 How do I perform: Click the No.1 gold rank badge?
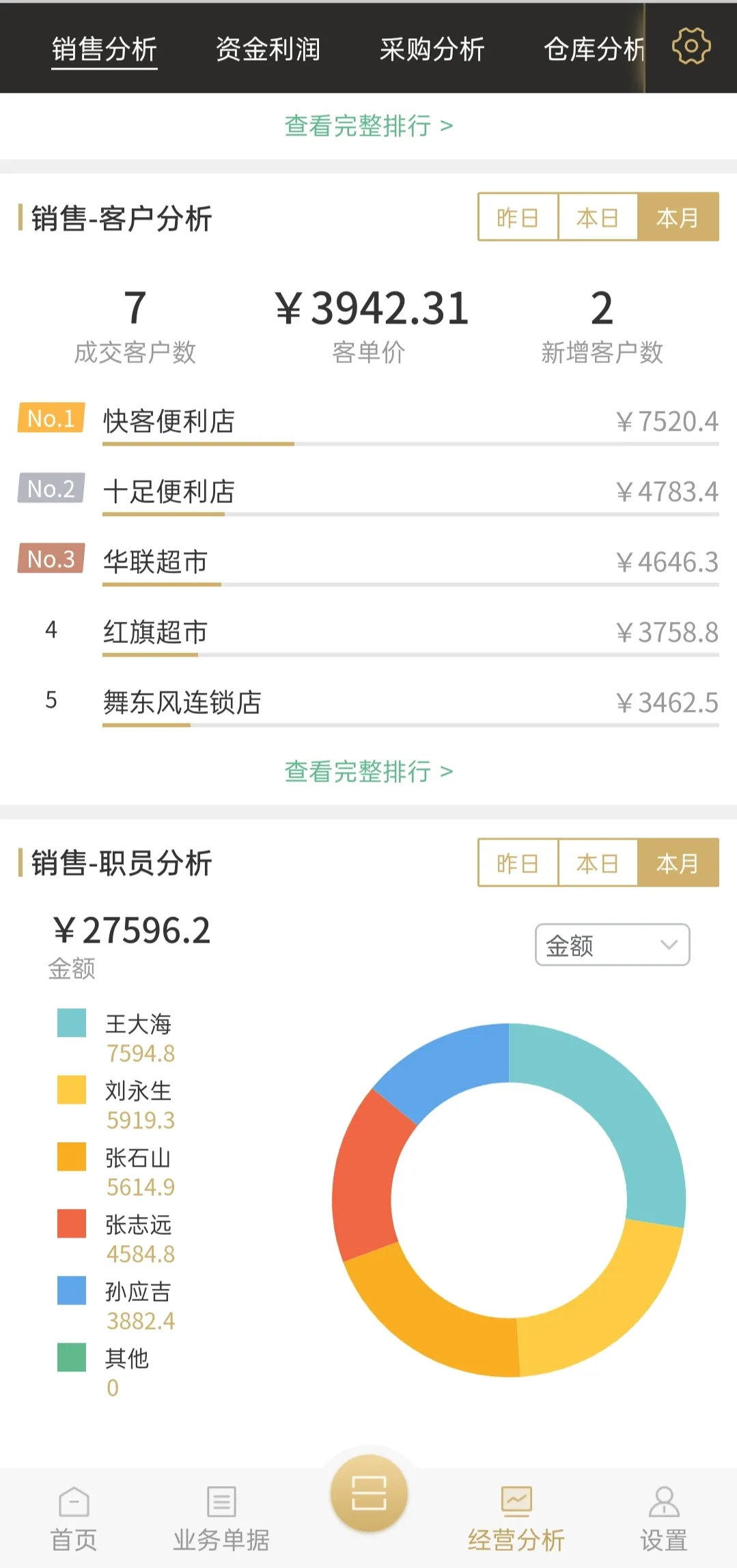[x=51, y=418]
